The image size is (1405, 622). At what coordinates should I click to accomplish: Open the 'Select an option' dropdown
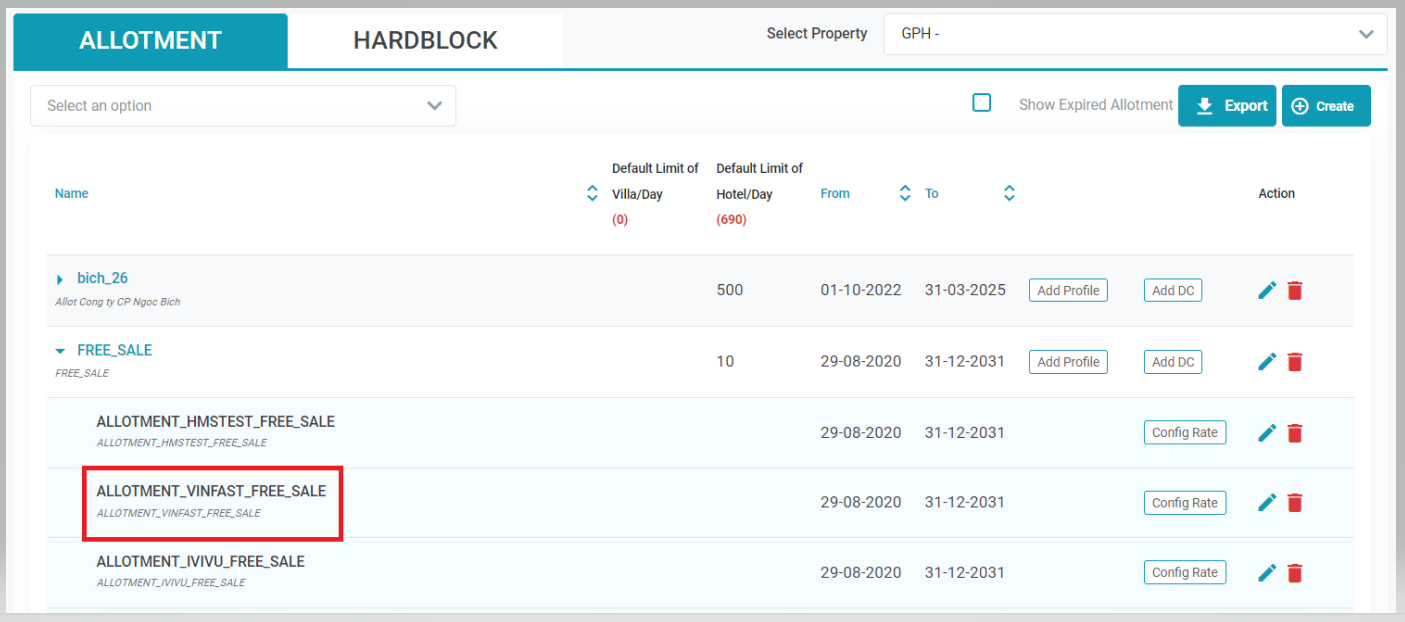tap(243, 106)
